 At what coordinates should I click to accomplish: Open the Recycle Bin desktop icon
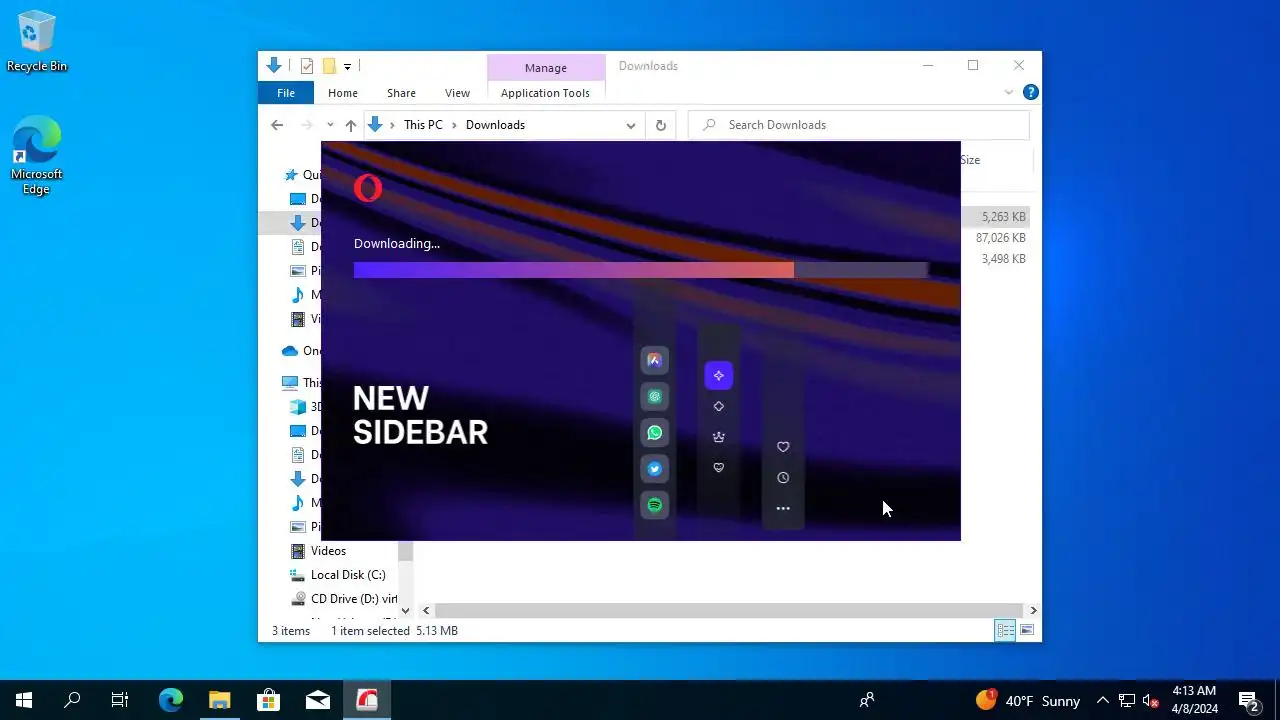tap(37, 42)
